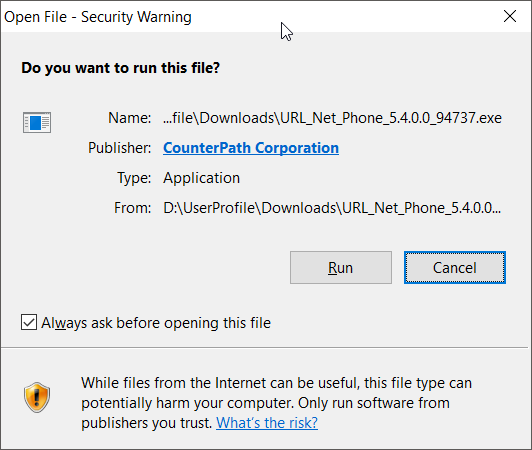
Task: Close the dialog with the X button
Action: point(510,16)
